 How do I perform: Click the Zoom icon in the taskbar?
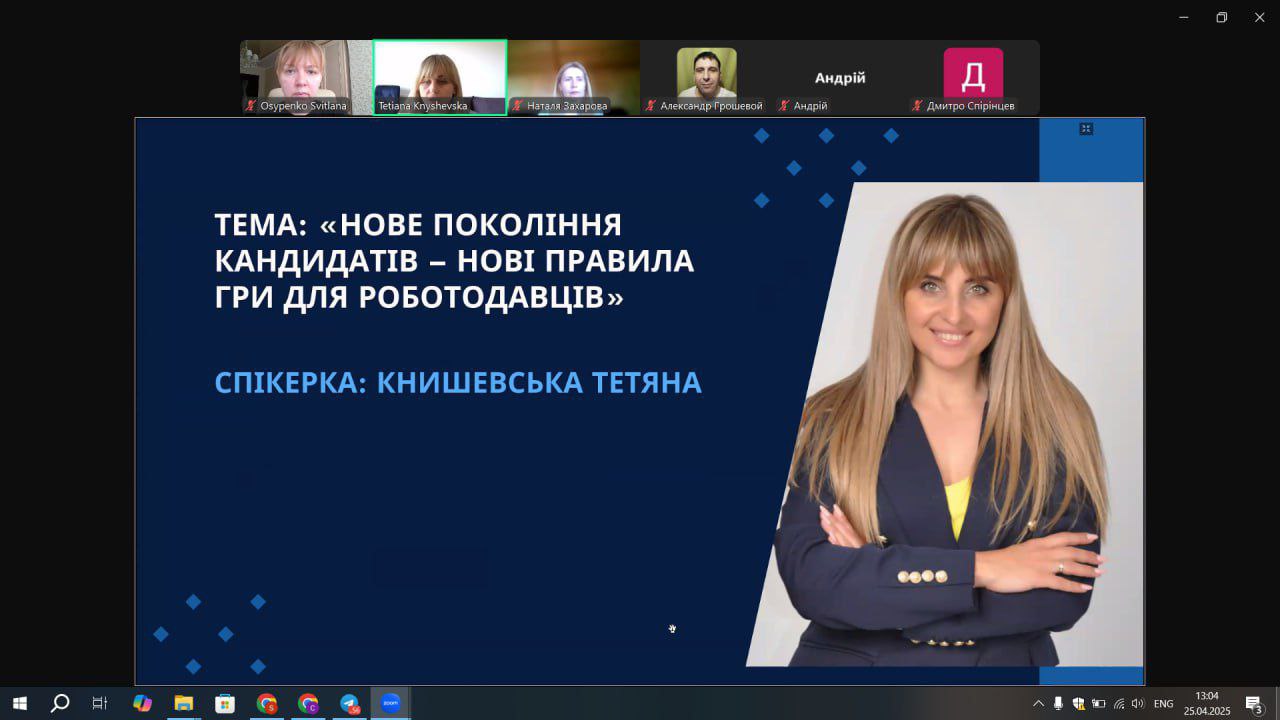coord(390,703)
